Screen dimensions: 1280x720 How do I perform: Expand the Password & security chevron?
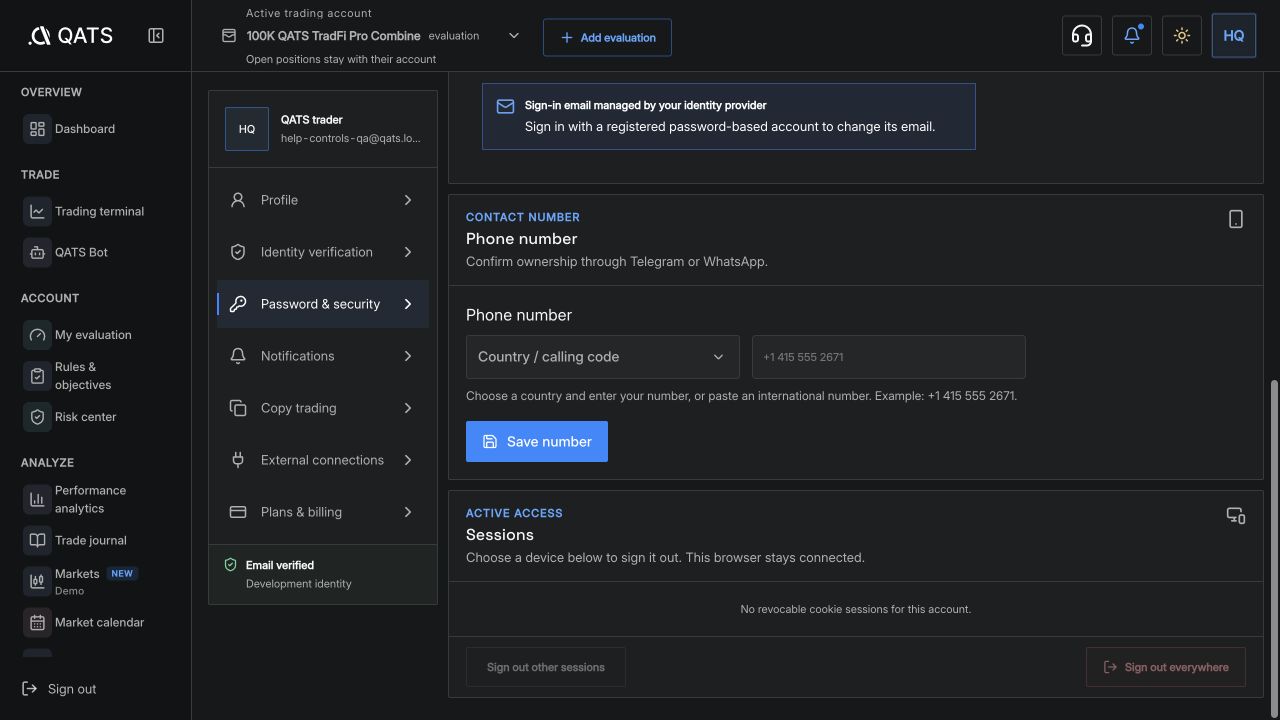[408, 304]
